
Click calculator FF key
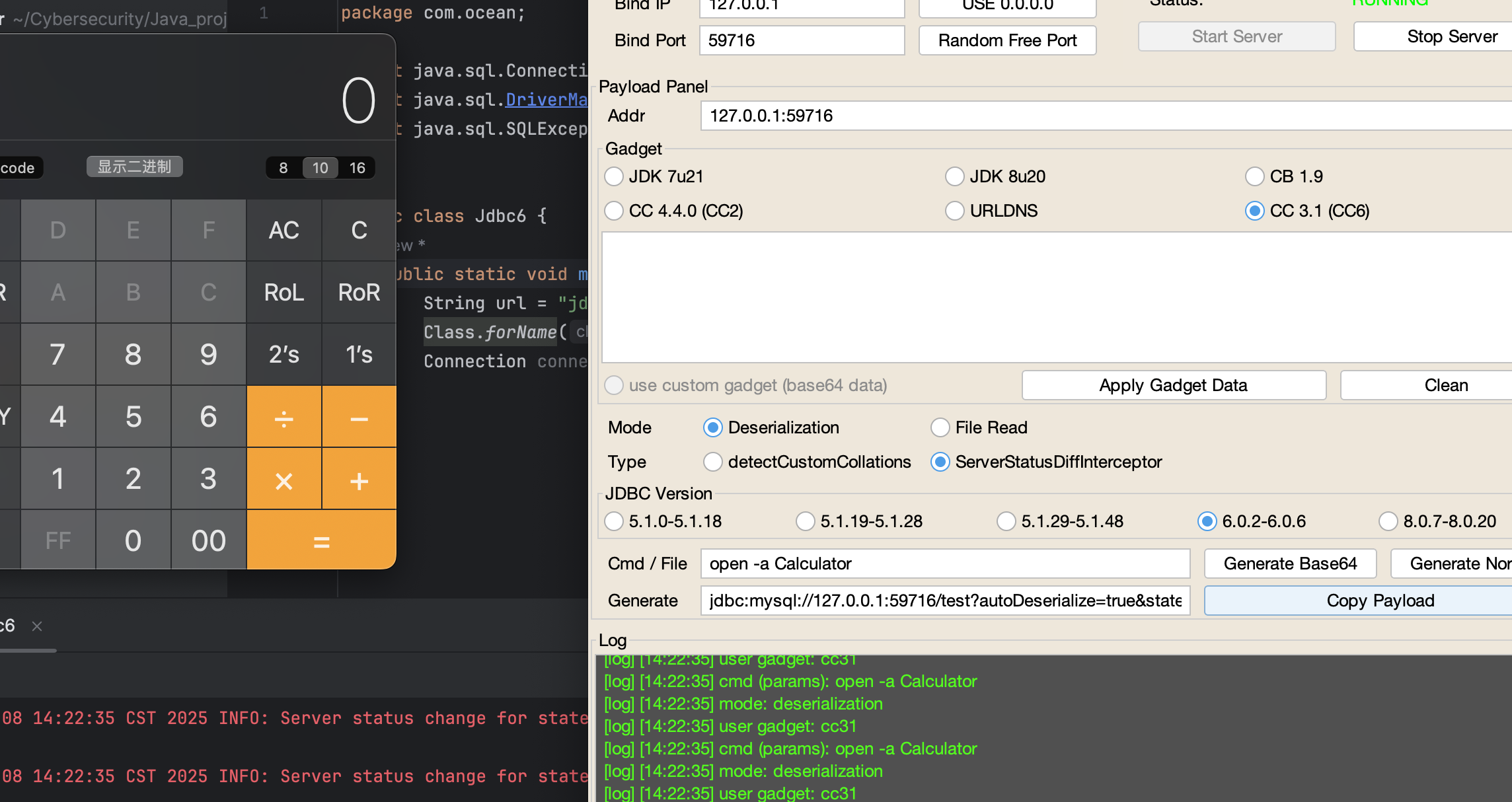point(58,540)
